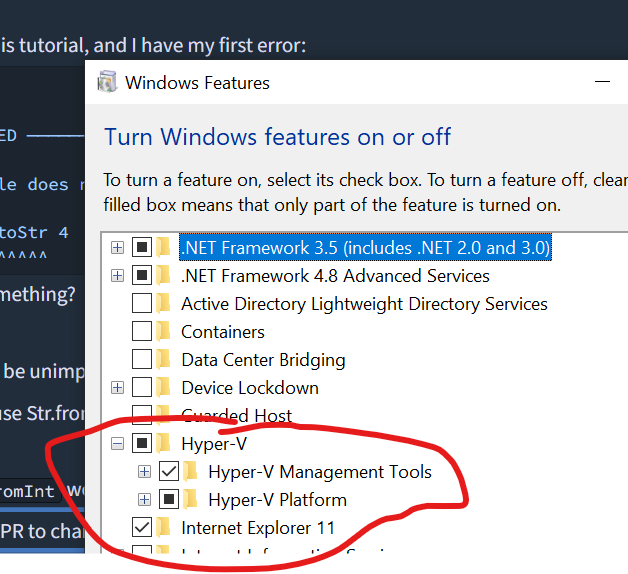Toggle the .NET Framework 3.5 checkbox
The height and width of the screenshot is (574, 628).
coord(142,248)
